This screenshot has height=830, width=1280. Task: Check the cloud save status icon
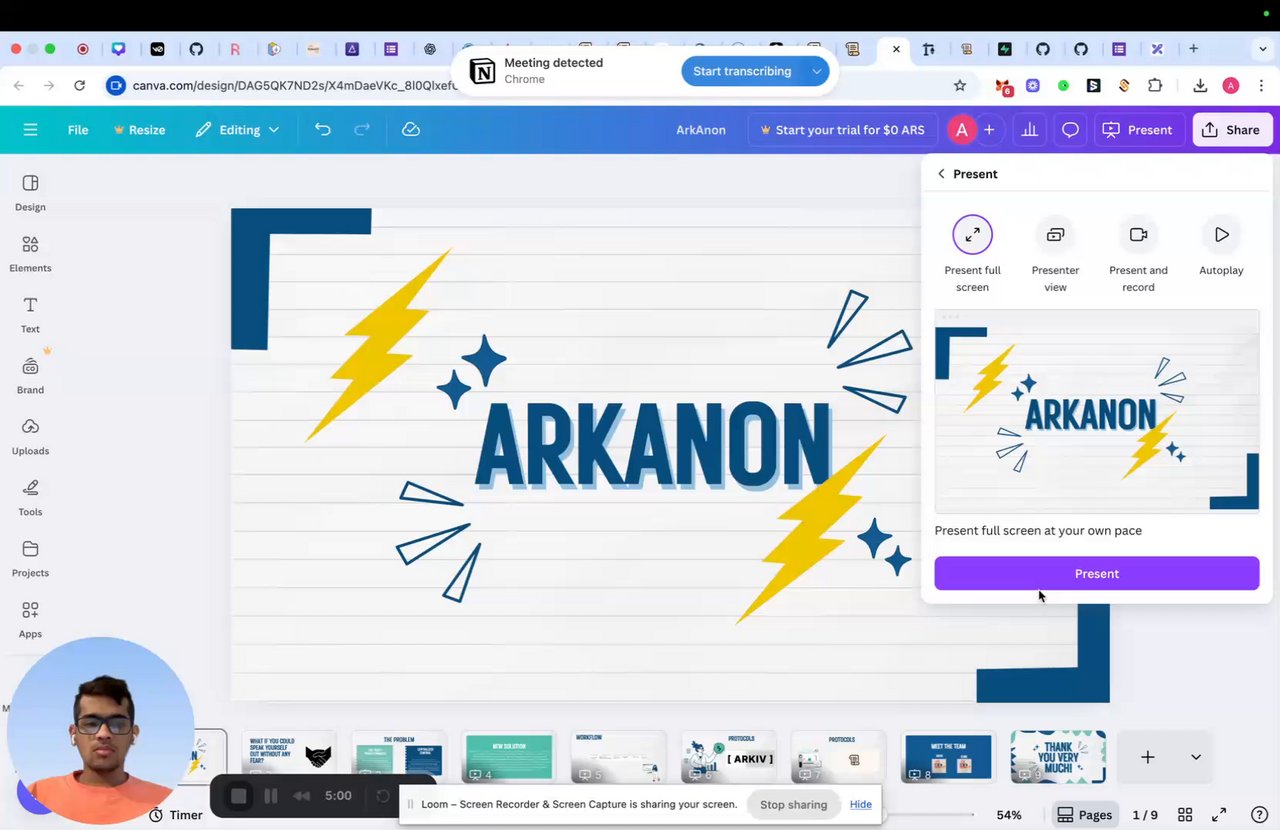(410, 130)
